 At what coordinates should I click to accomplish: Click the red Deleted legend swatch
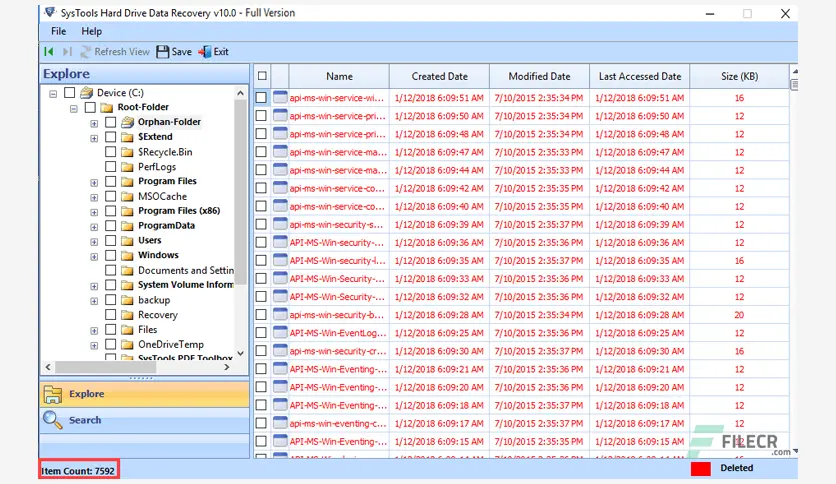(701, 469)
